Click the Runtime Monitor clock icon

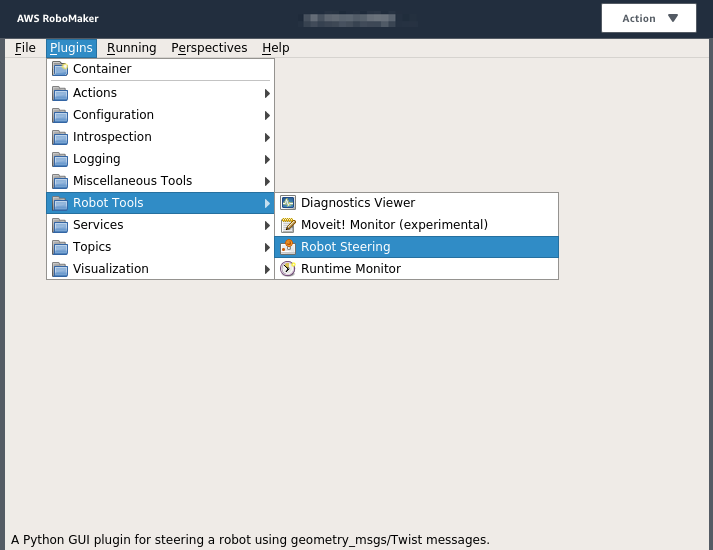[x=288, y=269]
